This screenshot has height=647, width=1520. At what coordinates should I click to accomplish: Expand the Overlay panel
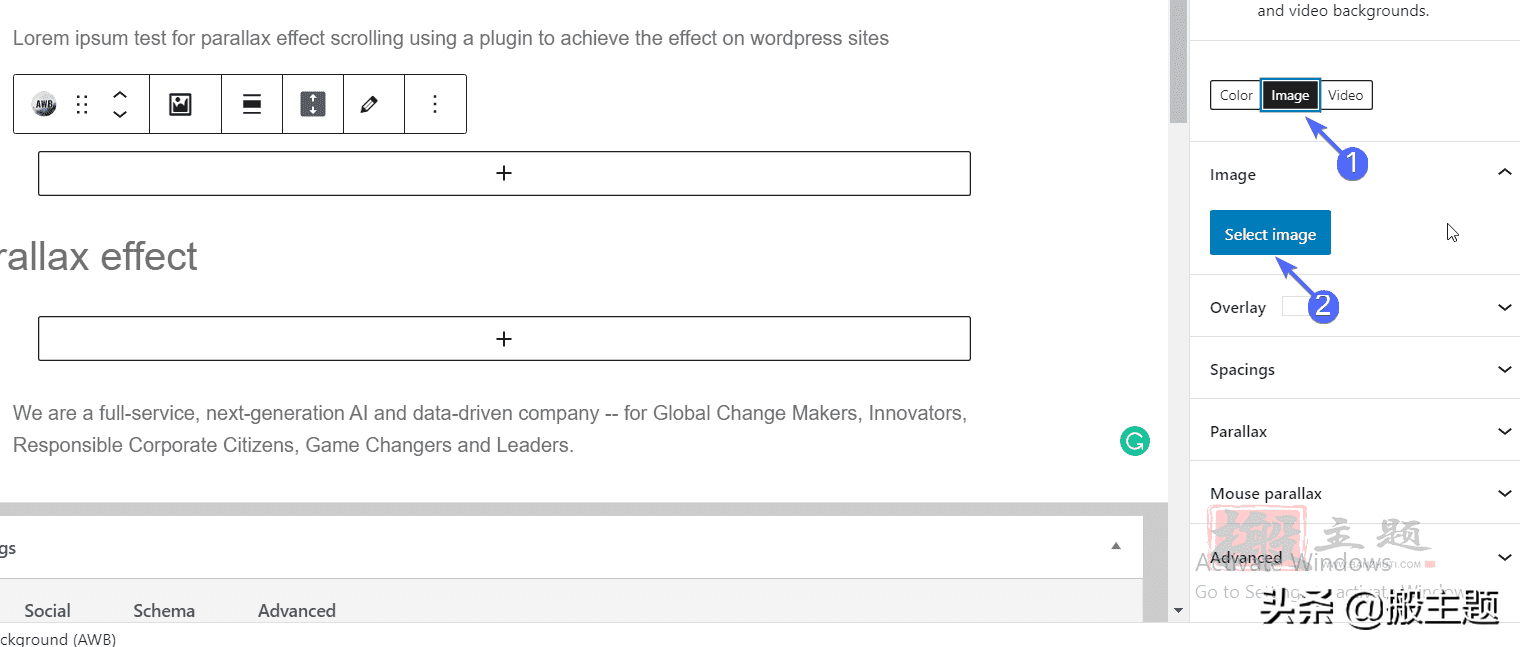(x=1355, y=307)
